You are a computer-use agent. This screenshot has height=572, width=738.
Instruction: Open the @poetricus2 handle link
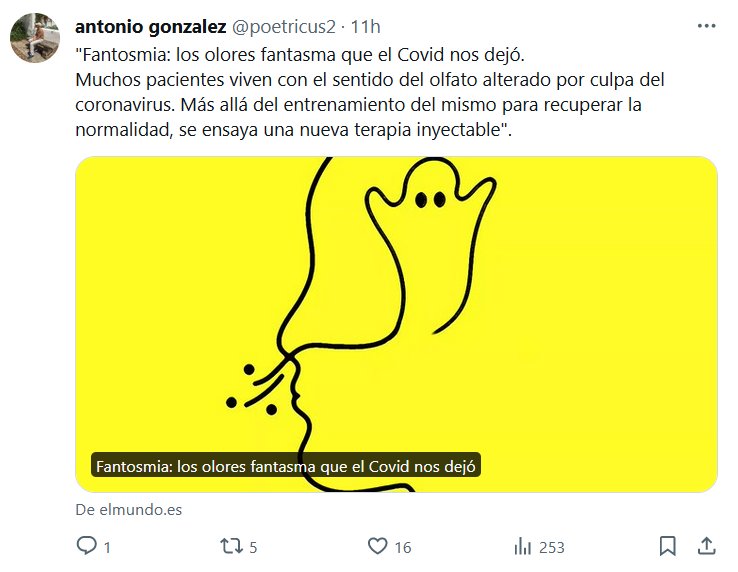(284, 27)
